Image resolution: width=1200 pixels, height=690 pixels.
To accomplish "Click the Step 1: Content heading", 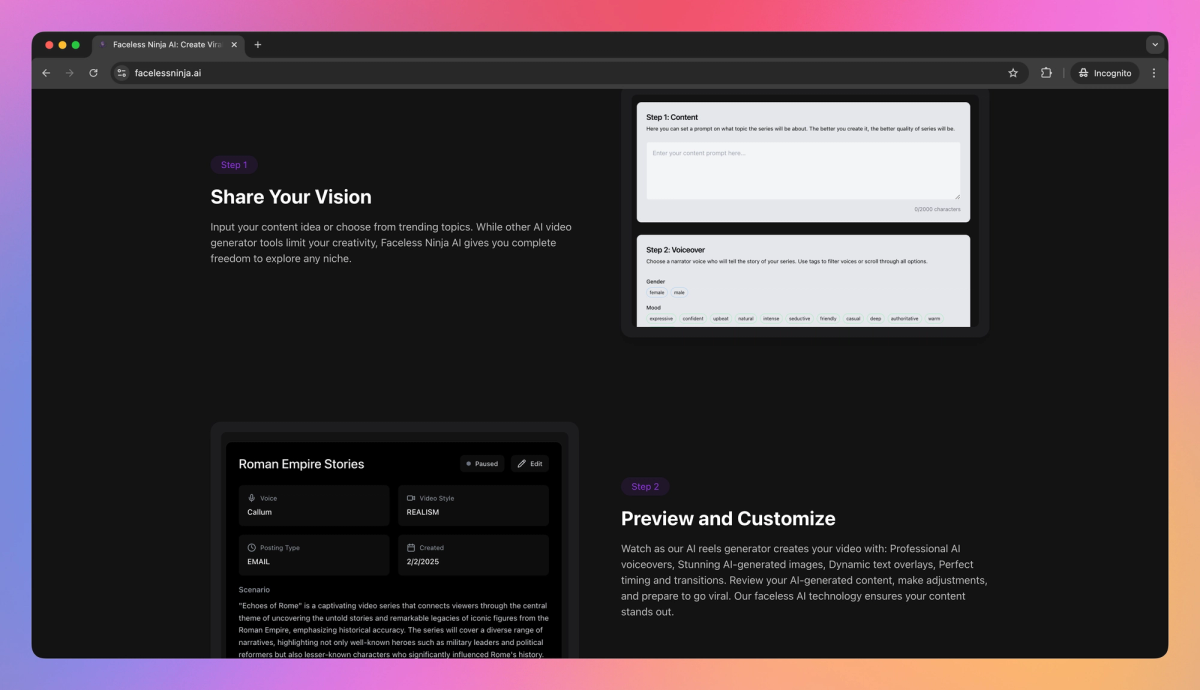I will coord(672,117).
